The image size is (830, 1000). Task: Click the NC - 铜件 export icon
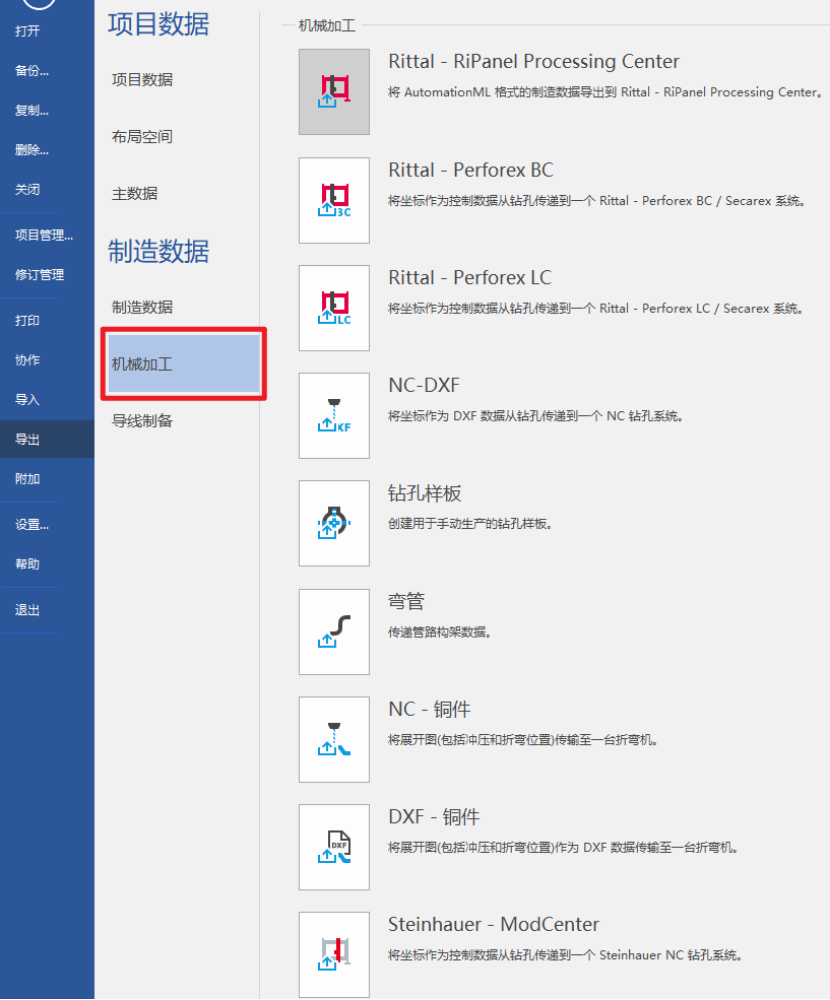coord(334,739)
